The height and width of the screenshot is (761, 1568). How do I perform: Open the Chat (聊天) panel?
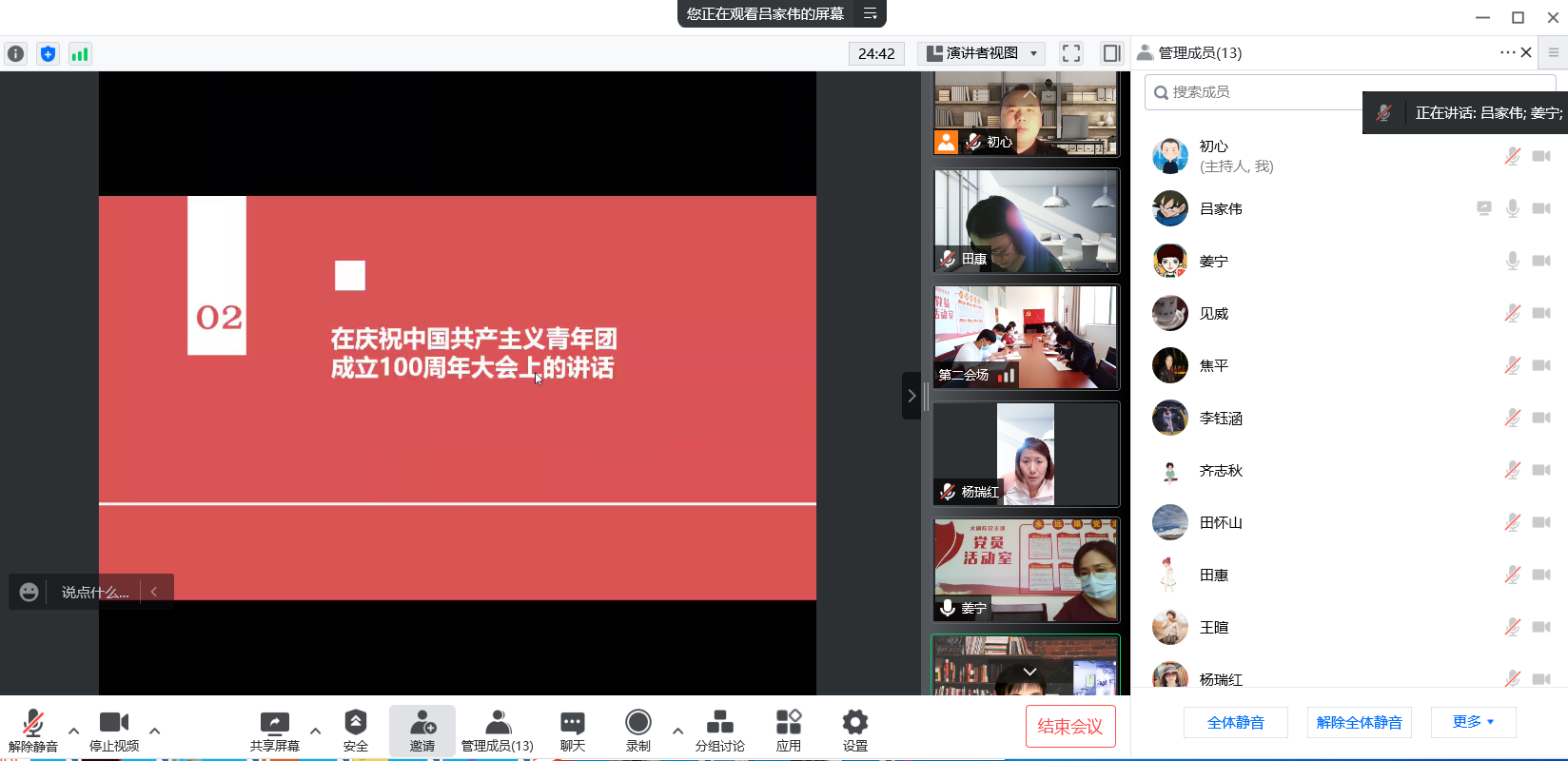click(x=572, y=731)
